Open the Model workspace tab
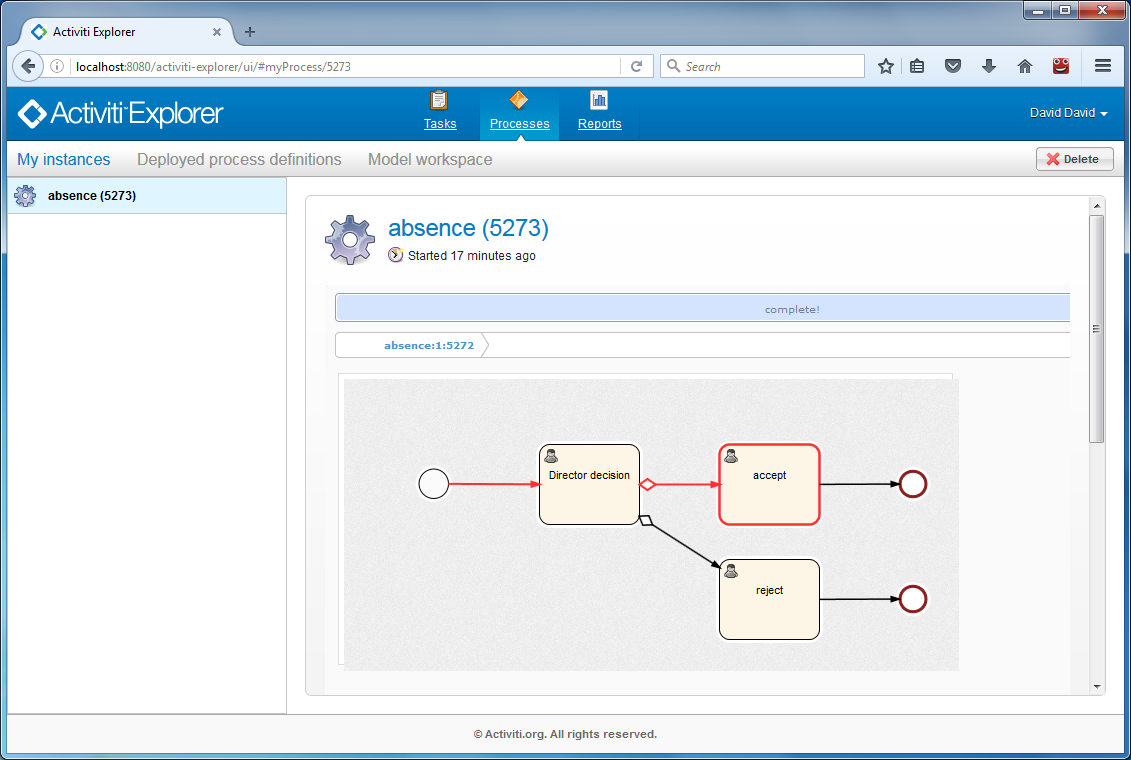1131x760 pixels. (430, 160)
